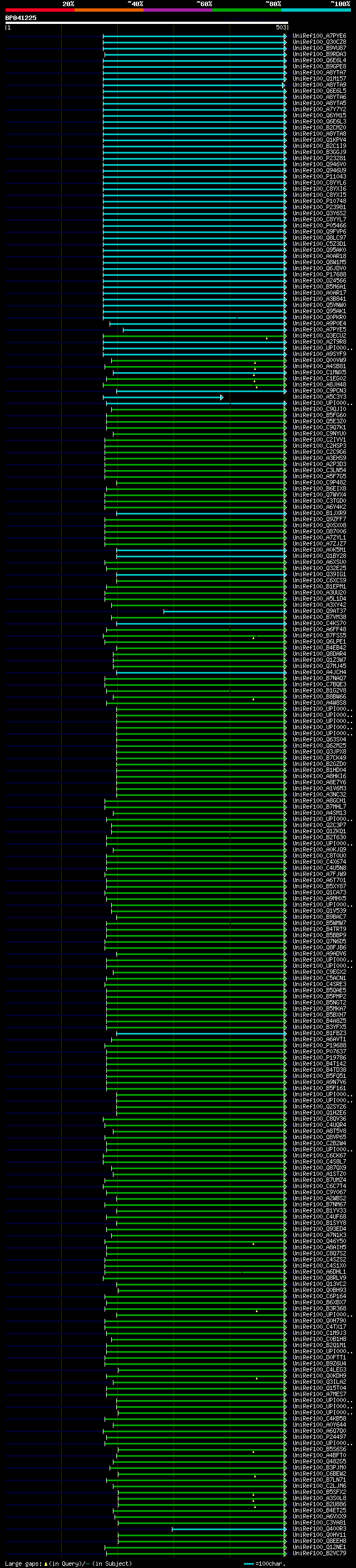The image size is (356, 1568).
Task: Open hit UniRef100_C1M9J3
Action: point(319,1332)
